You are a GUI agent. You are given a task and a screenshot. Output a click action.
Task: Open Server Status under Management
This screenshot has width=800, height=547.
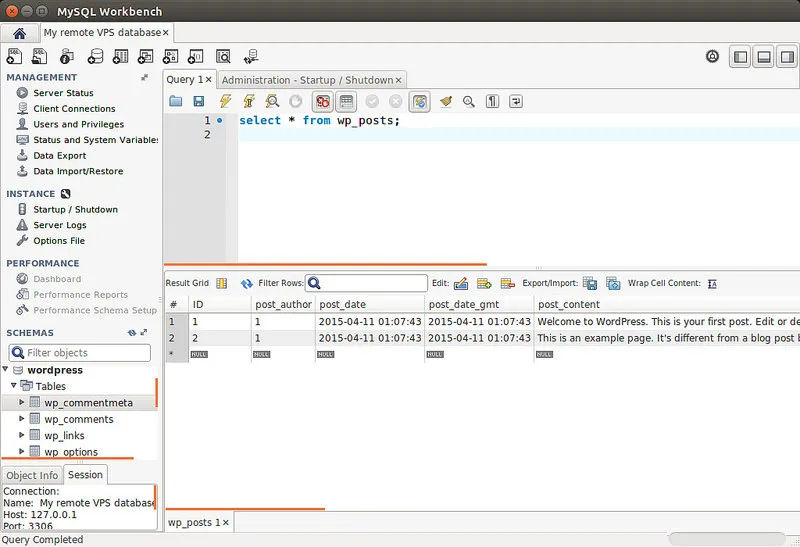[63, 93]
